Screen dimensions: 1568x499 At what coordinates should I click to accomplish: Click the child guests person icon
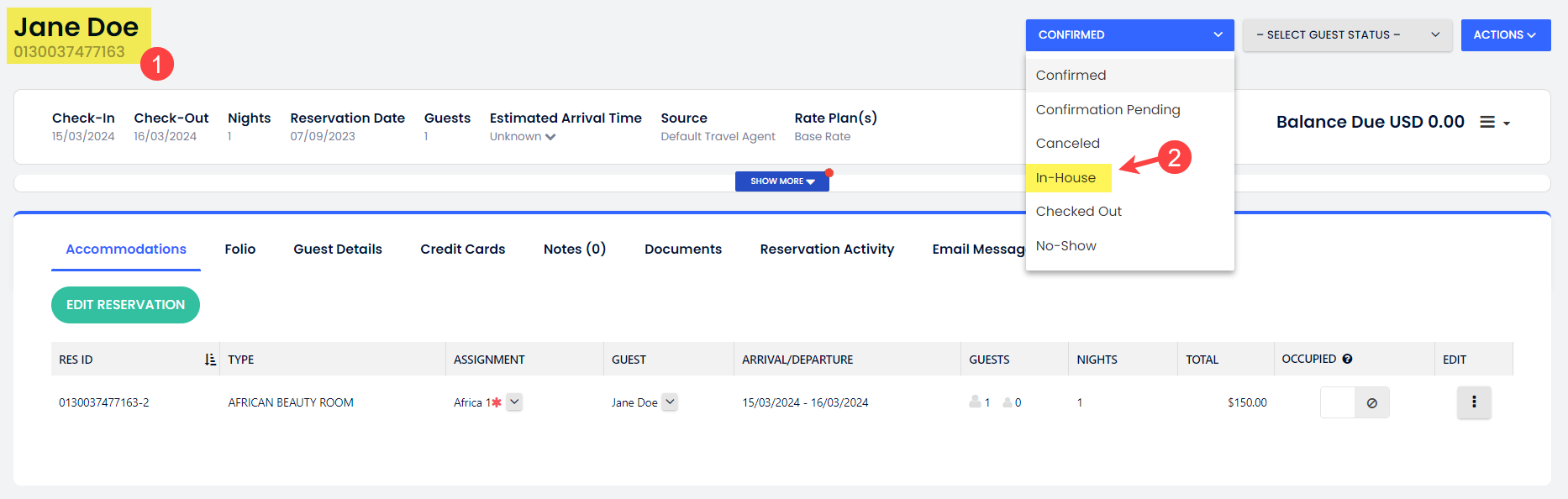pyautogui.click(x=1007, y=402)
